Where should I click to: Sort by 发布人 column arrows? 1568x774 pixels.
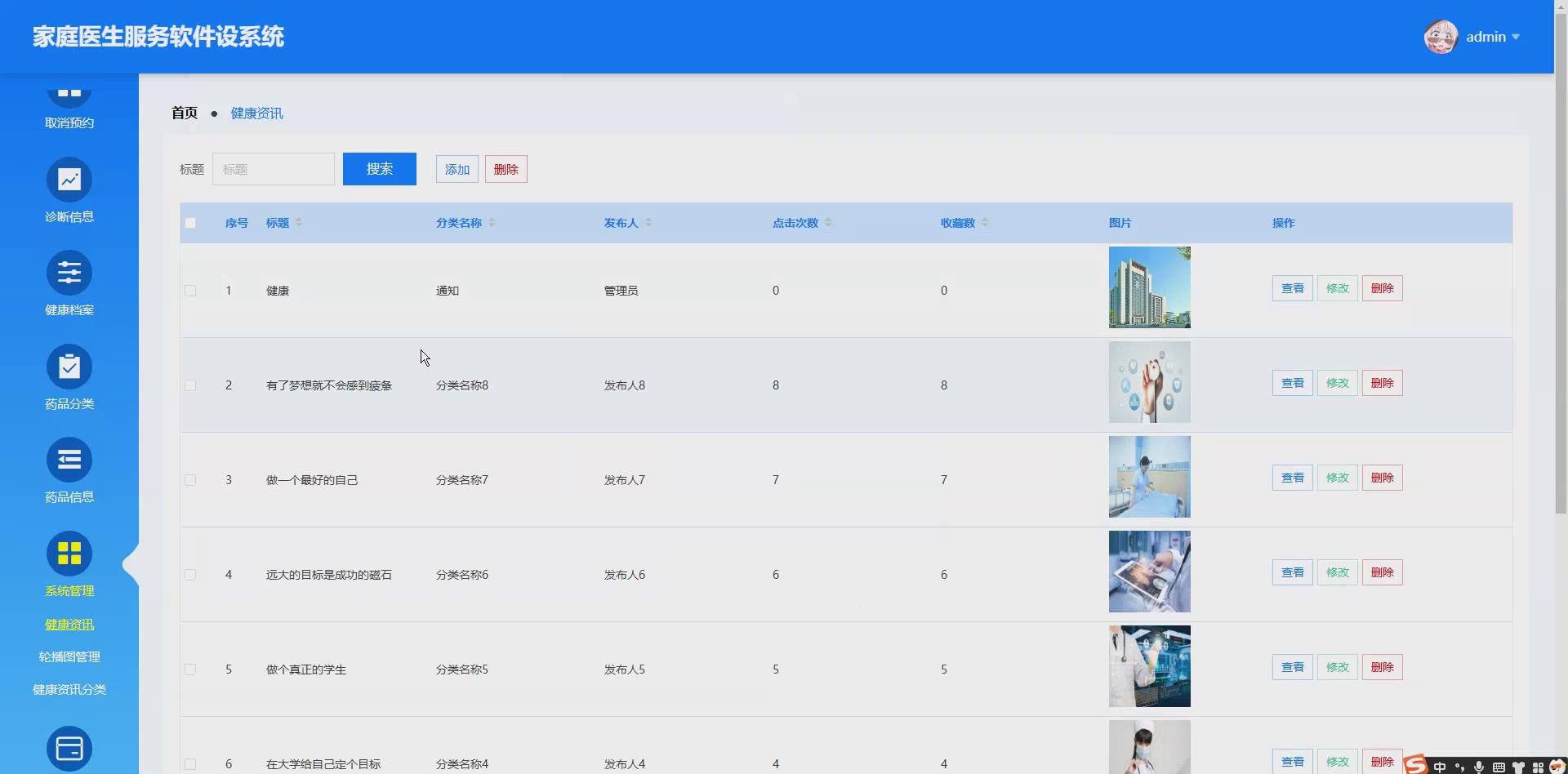648,222
